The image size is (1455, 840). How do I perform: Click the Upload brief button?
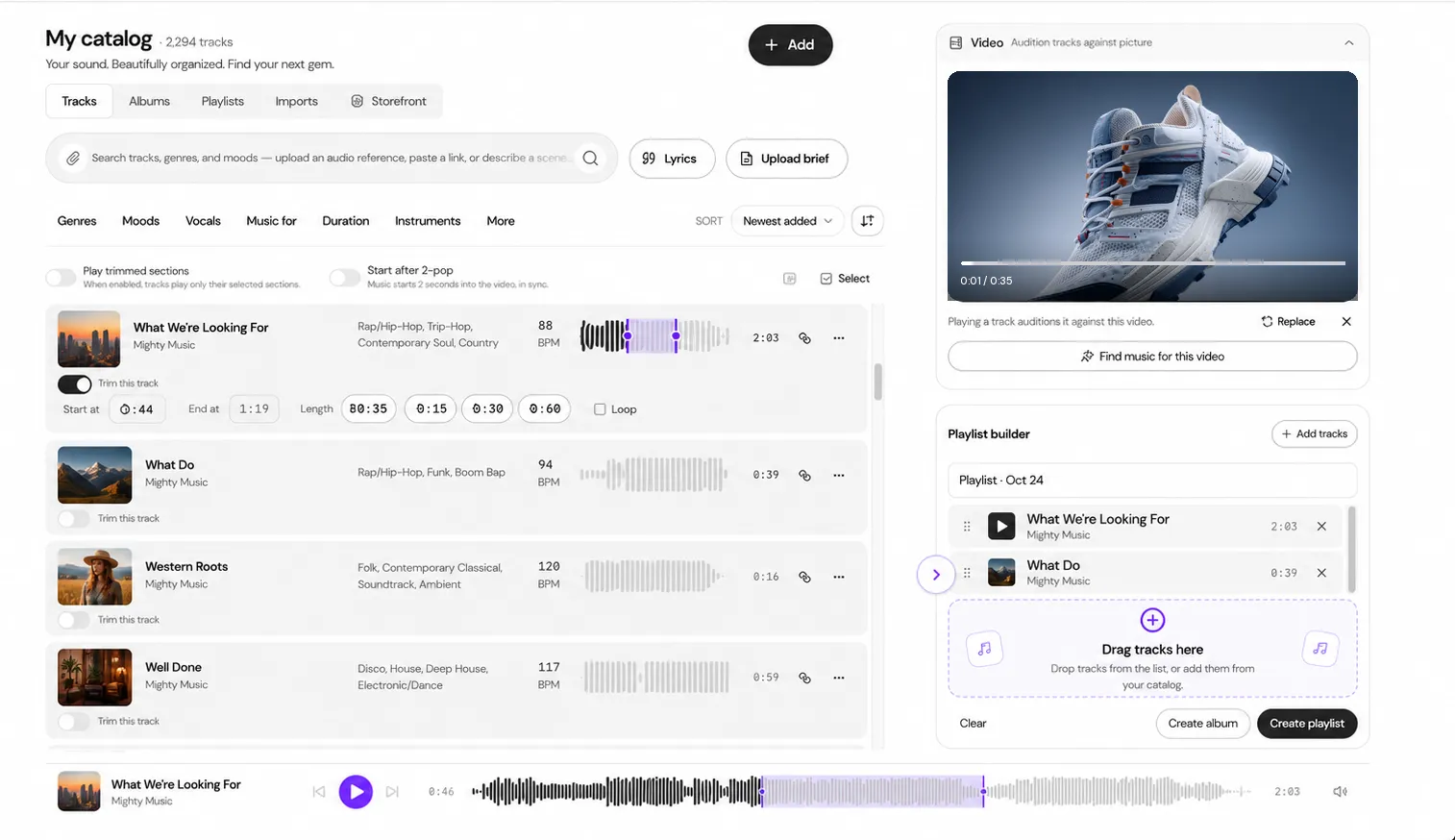click(x=786, y=159)
